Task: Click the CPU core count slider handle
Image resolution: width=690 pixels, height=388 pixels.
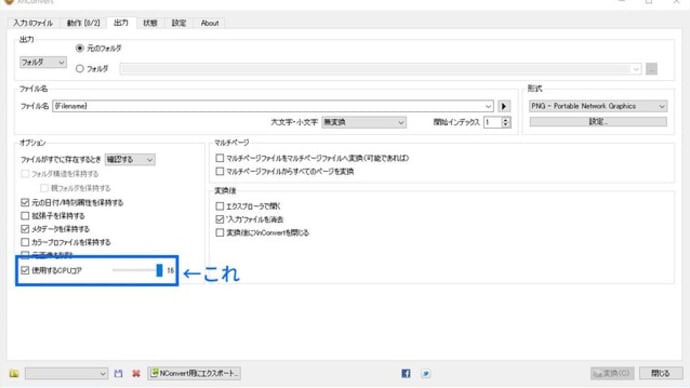Action: 159,270
